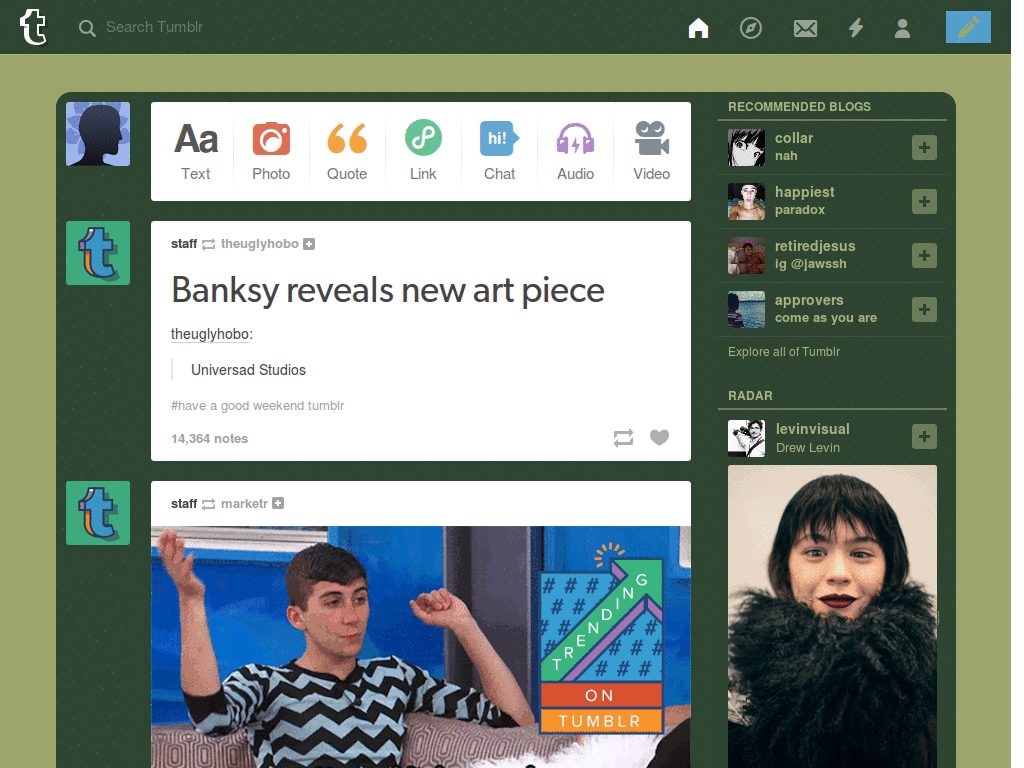Open the retiredjesus blog name

pyautogui.click(x=815, y=246)
